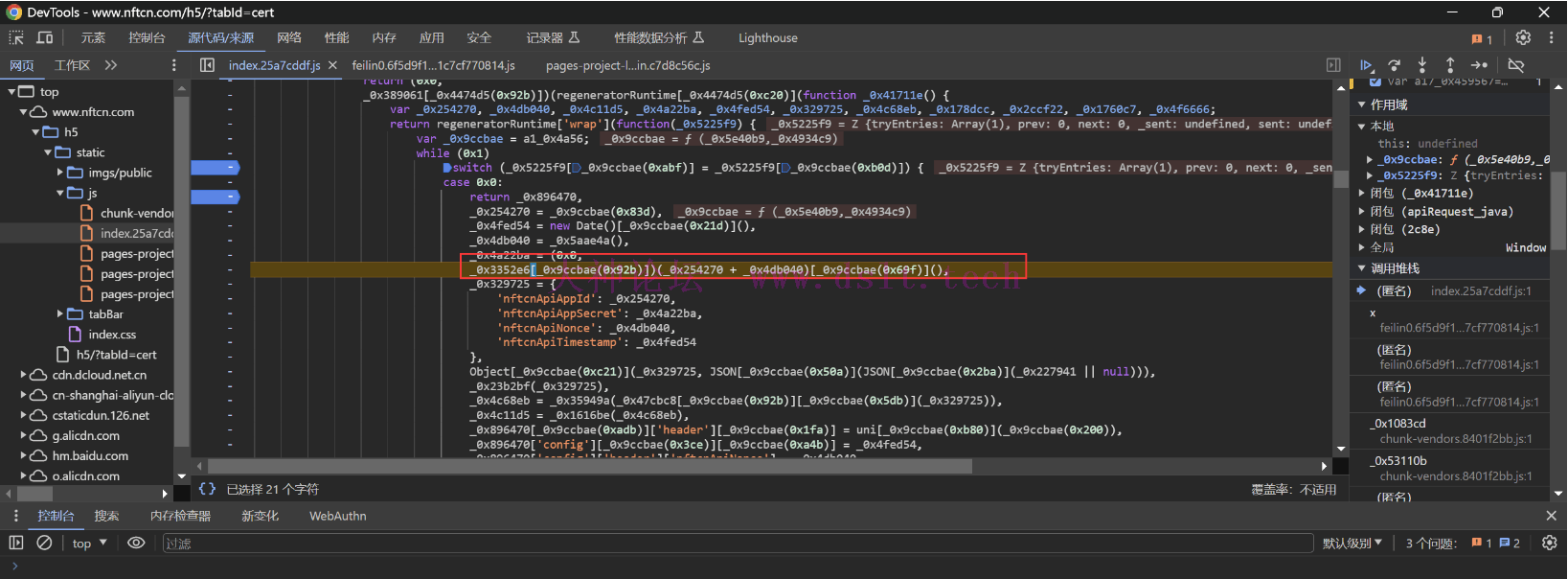Screen dimensions: 1568x579
Task: Collapse the www.nftcn.com domain node
Action: tap(24, 112)
